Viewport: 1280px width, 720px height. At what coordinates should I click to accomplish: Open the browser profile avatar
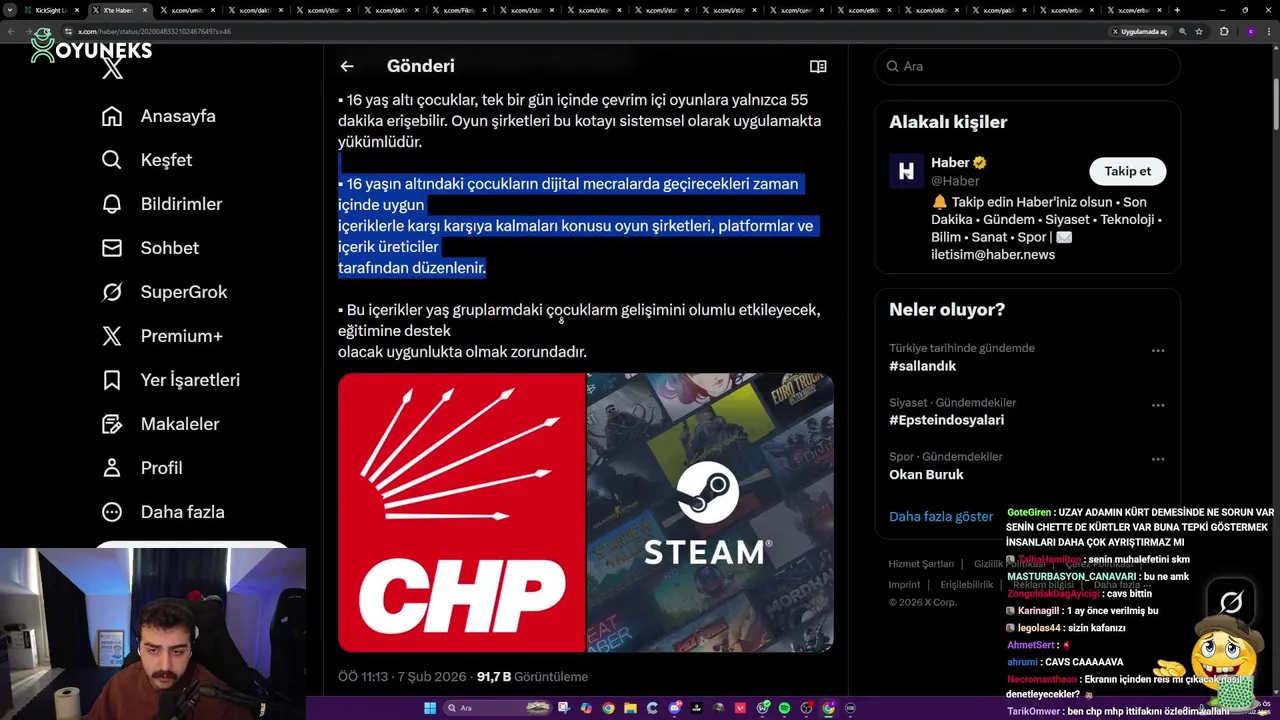click(x=1251, y=31)
